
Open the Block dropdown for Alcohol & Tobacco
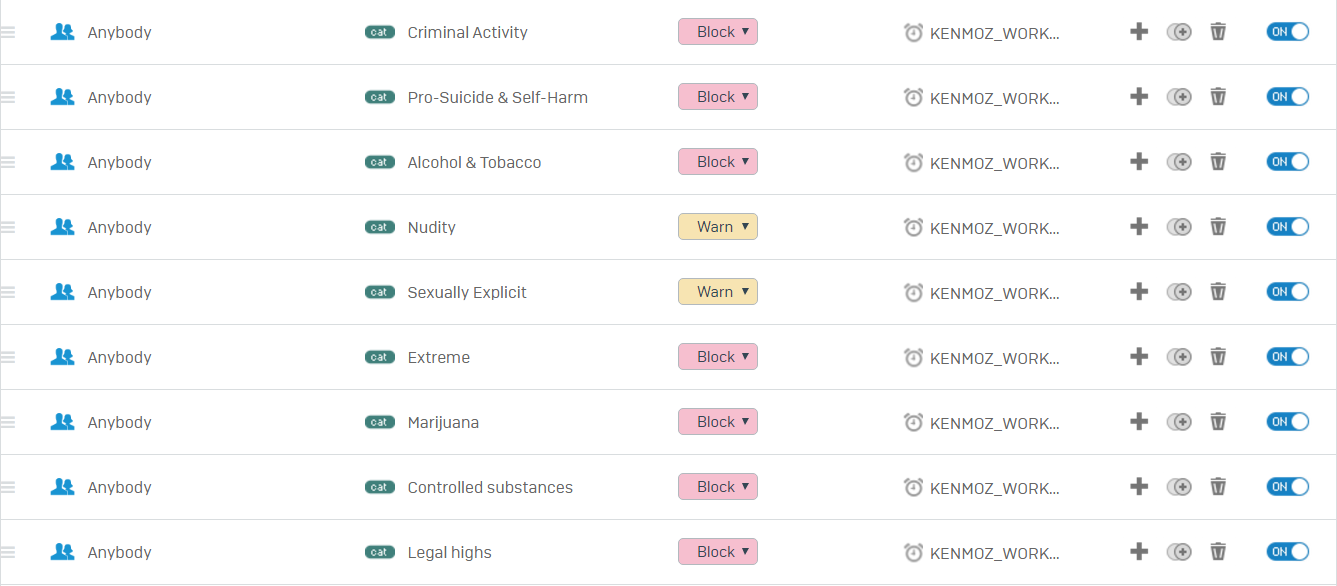(x=718, y=162)
